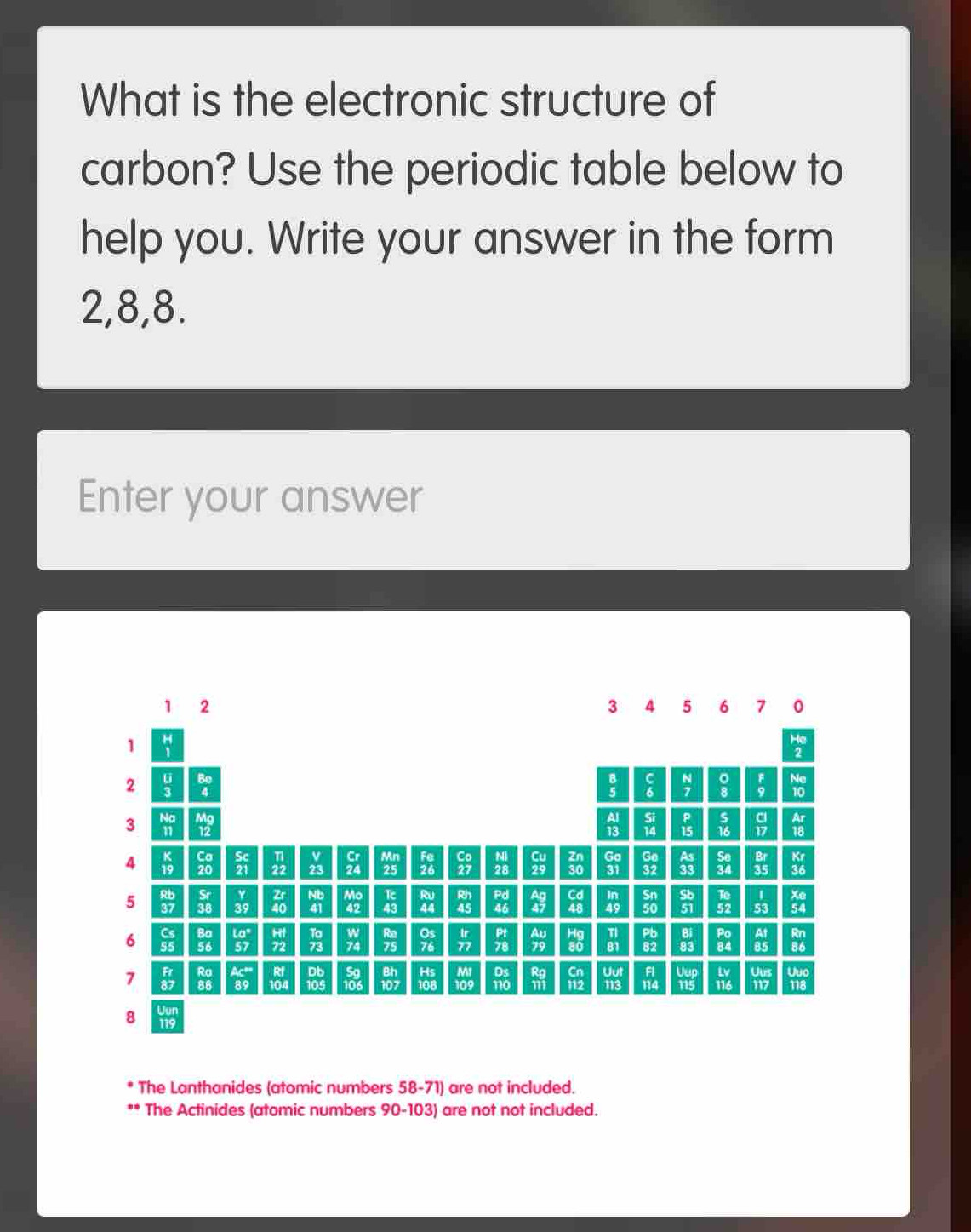Select the Carbon (C) tile, number 6
Image resolution: width=971 pixels, height=1232 pixels.
pyautogui.click(x=649, y=784)
